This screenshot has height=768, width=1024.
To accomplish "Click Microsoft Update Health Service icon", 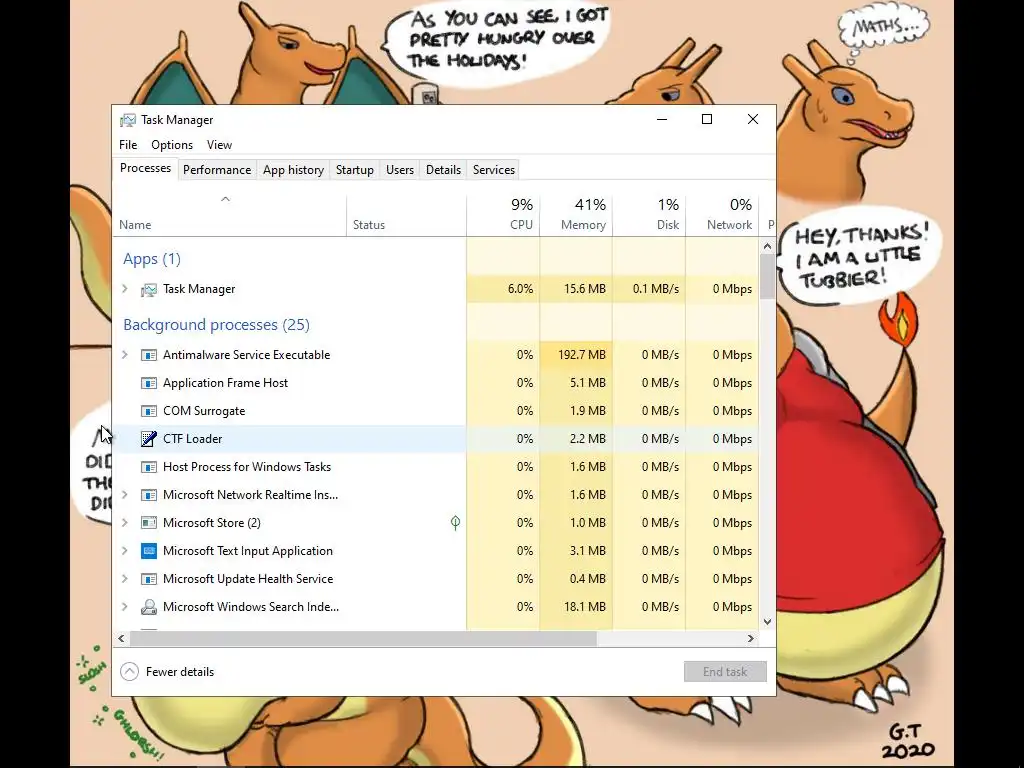I will pos(149,579).
